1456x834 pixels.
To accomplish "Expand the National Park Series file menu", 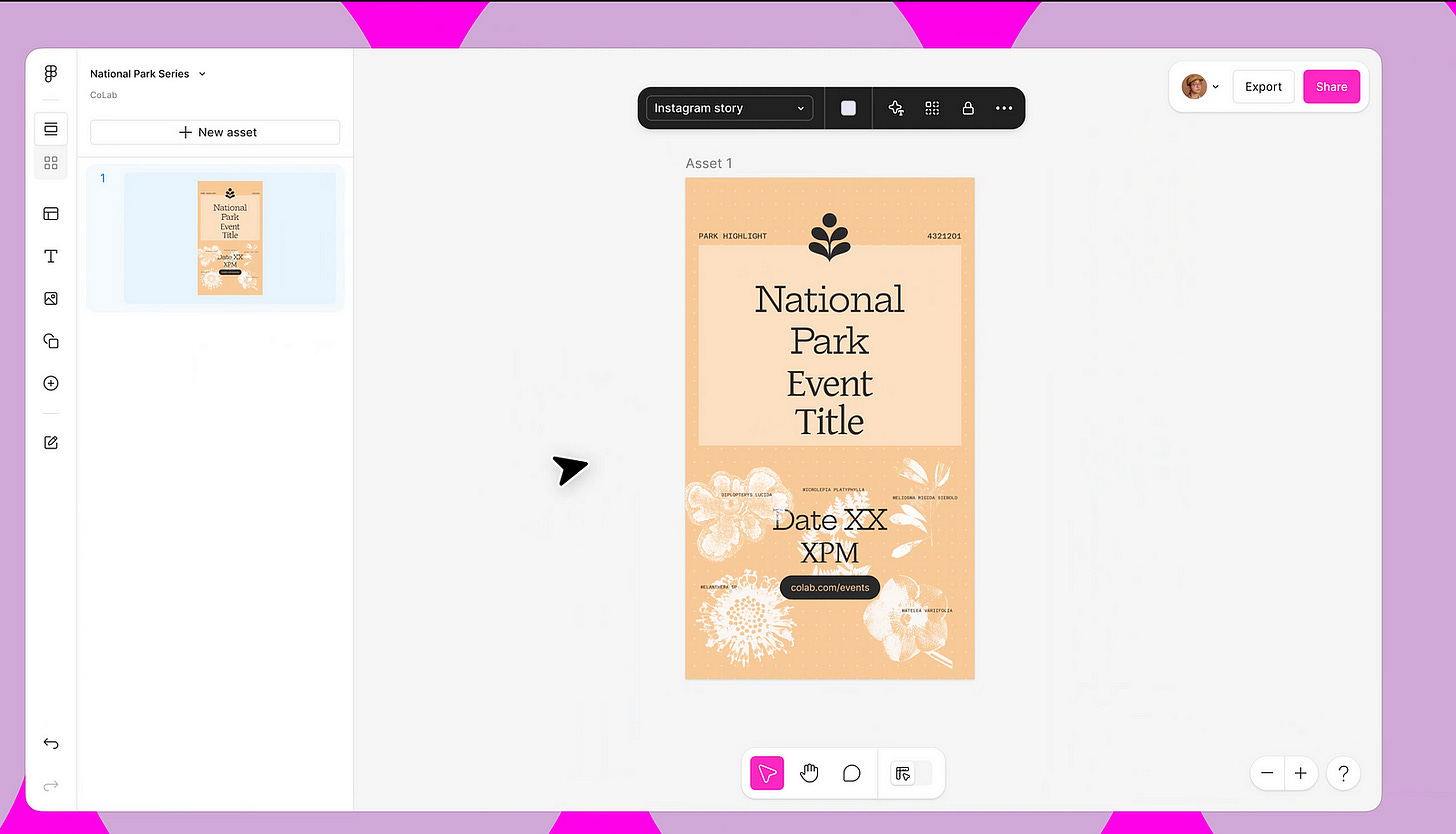I will tap(147, 74).
